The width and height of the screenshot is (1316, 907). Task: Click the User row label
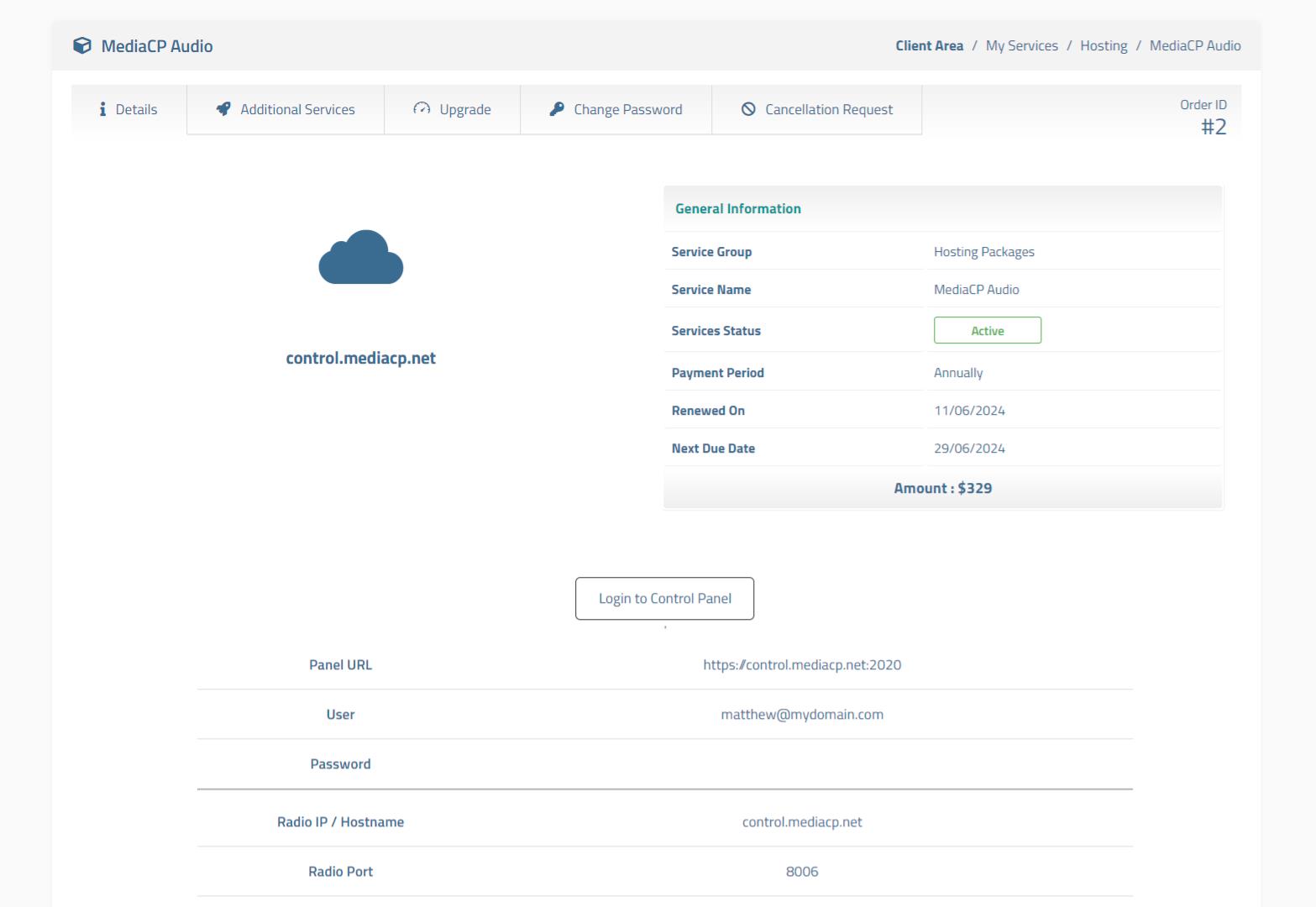click(340, 714)
